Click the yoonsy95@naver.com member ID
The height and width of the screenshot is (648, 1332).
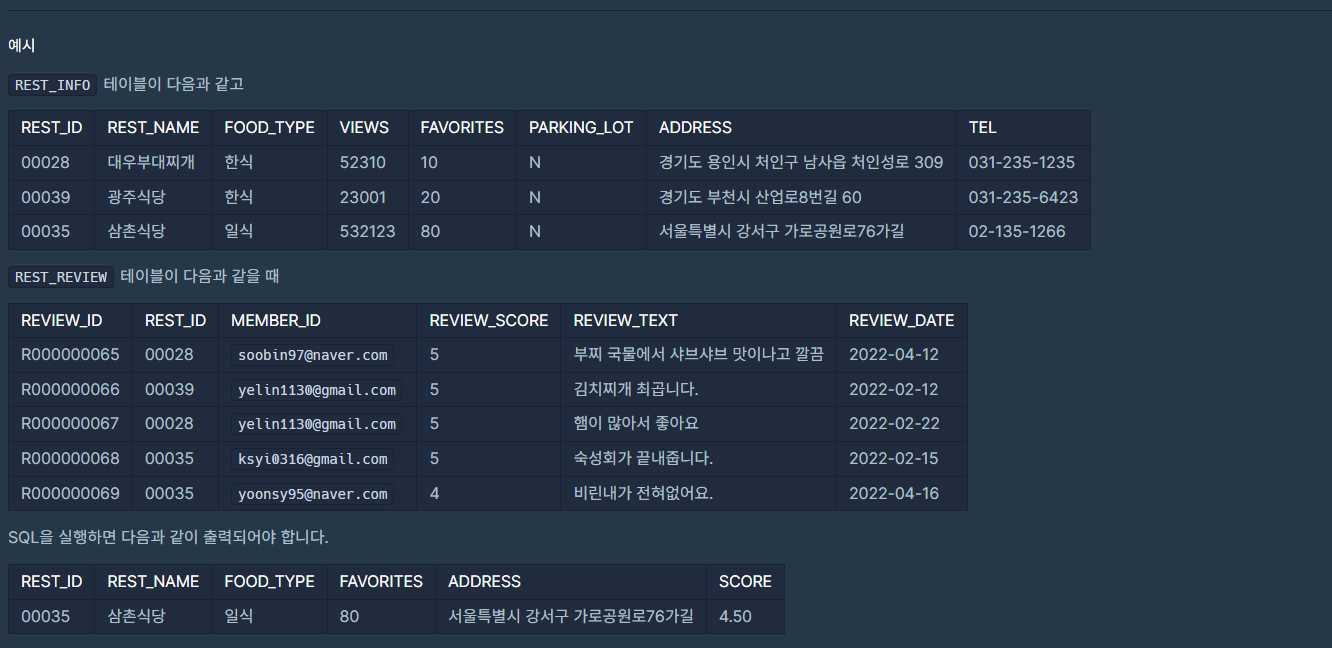click(312, 494)
